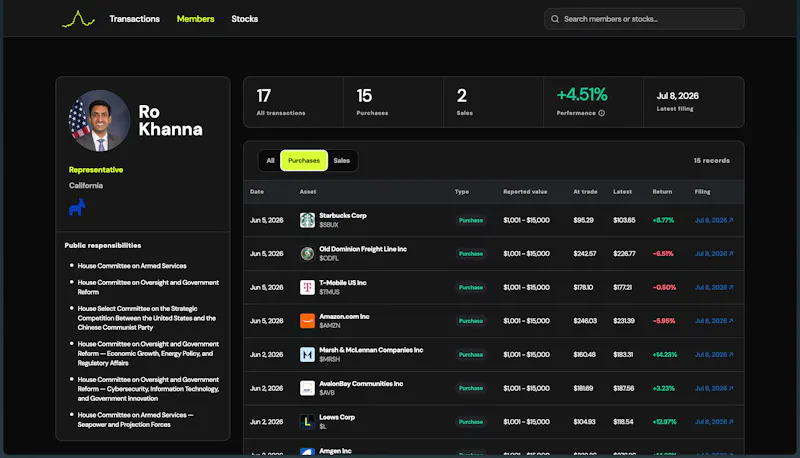
Task: Open the Loews Corp stock link
Action: coord(337,418)
